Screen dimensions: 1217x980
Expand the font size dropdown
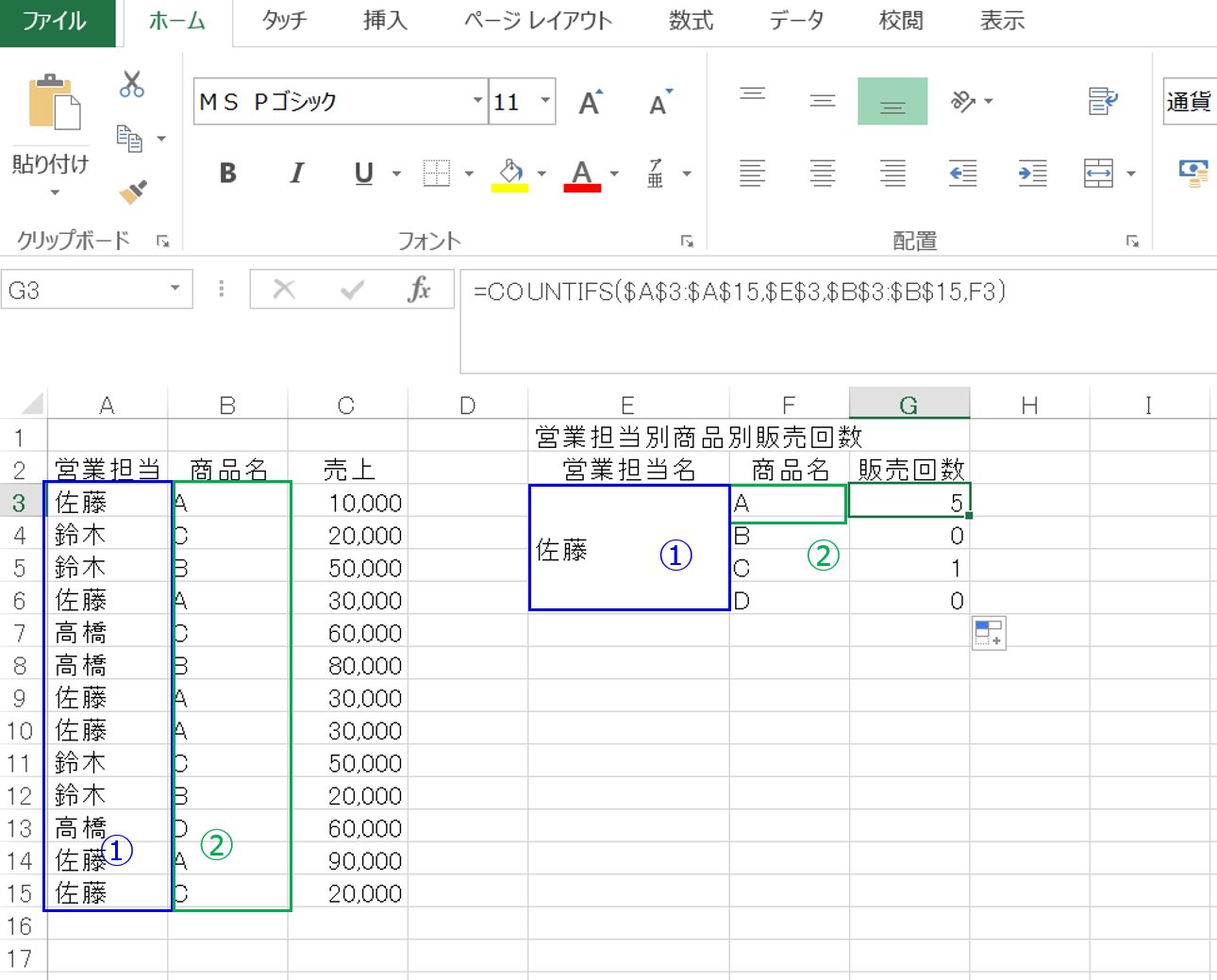coord(545,101)
